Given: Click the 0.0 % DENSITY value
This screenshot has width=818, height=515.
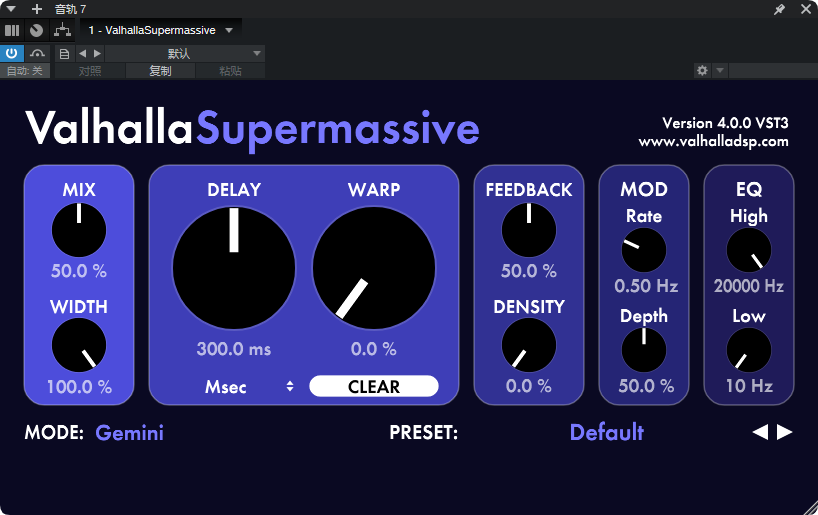Looking at the screenshot, I should coord(528,386).
